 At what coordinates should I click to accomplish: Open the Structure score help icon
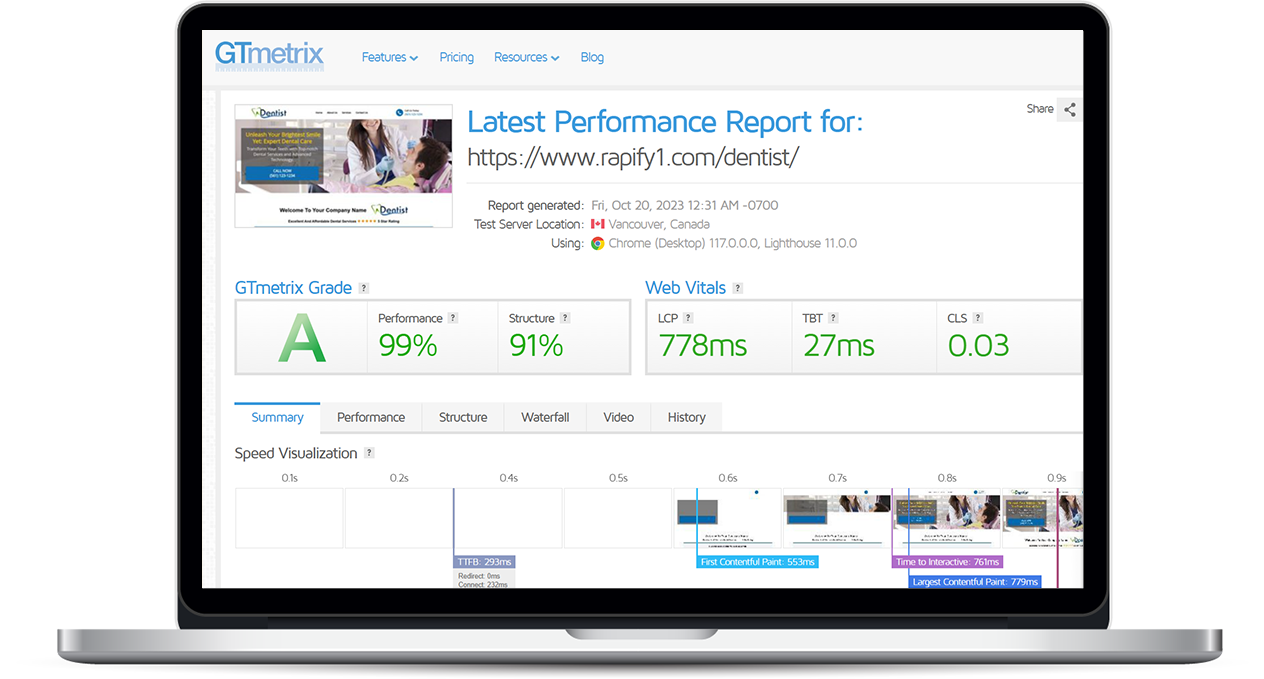coord(565,317)
